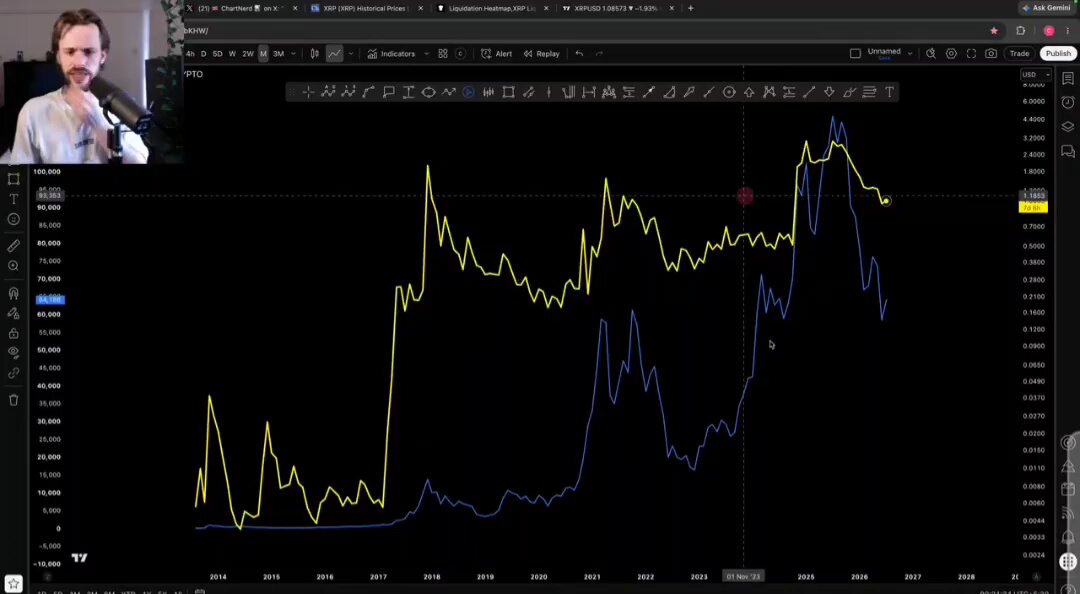1080x594 pixels.
Task: Hide all drawings with the eye icon
Action: click(13, 352)
